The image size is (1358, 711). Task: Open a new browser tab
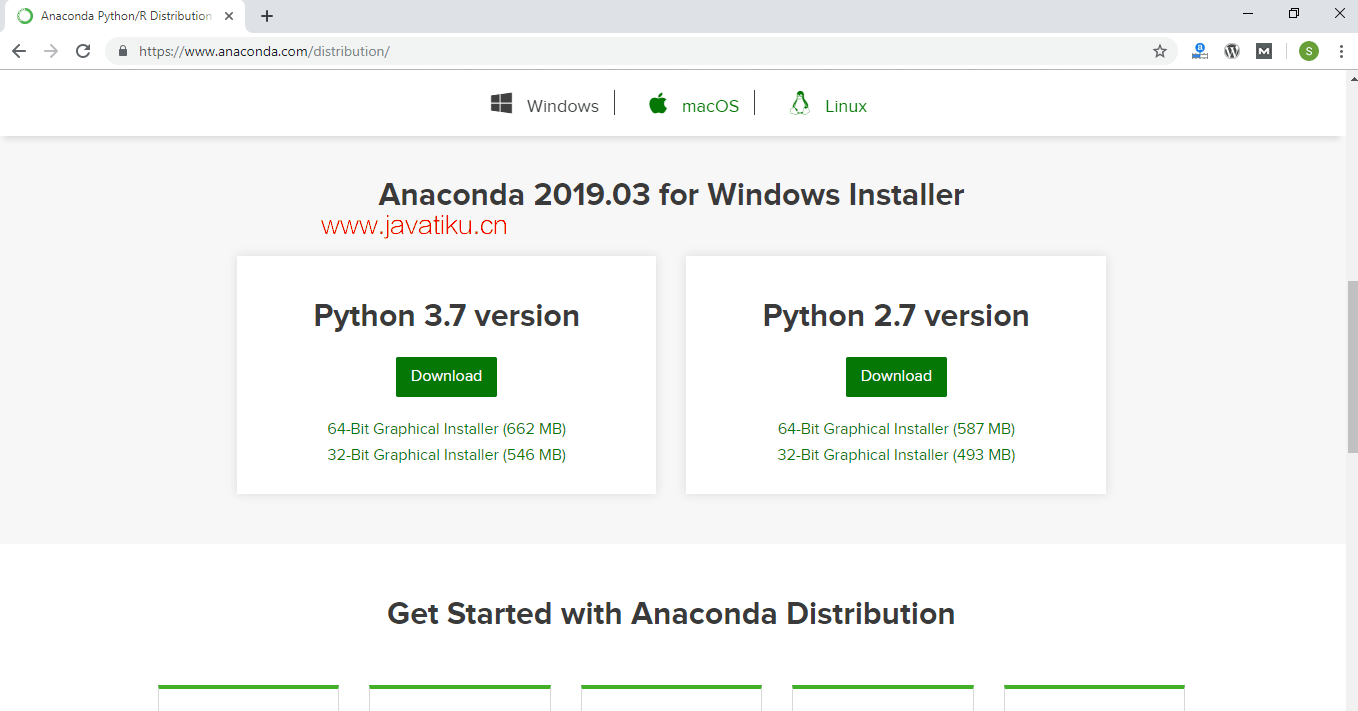[267, 16]
